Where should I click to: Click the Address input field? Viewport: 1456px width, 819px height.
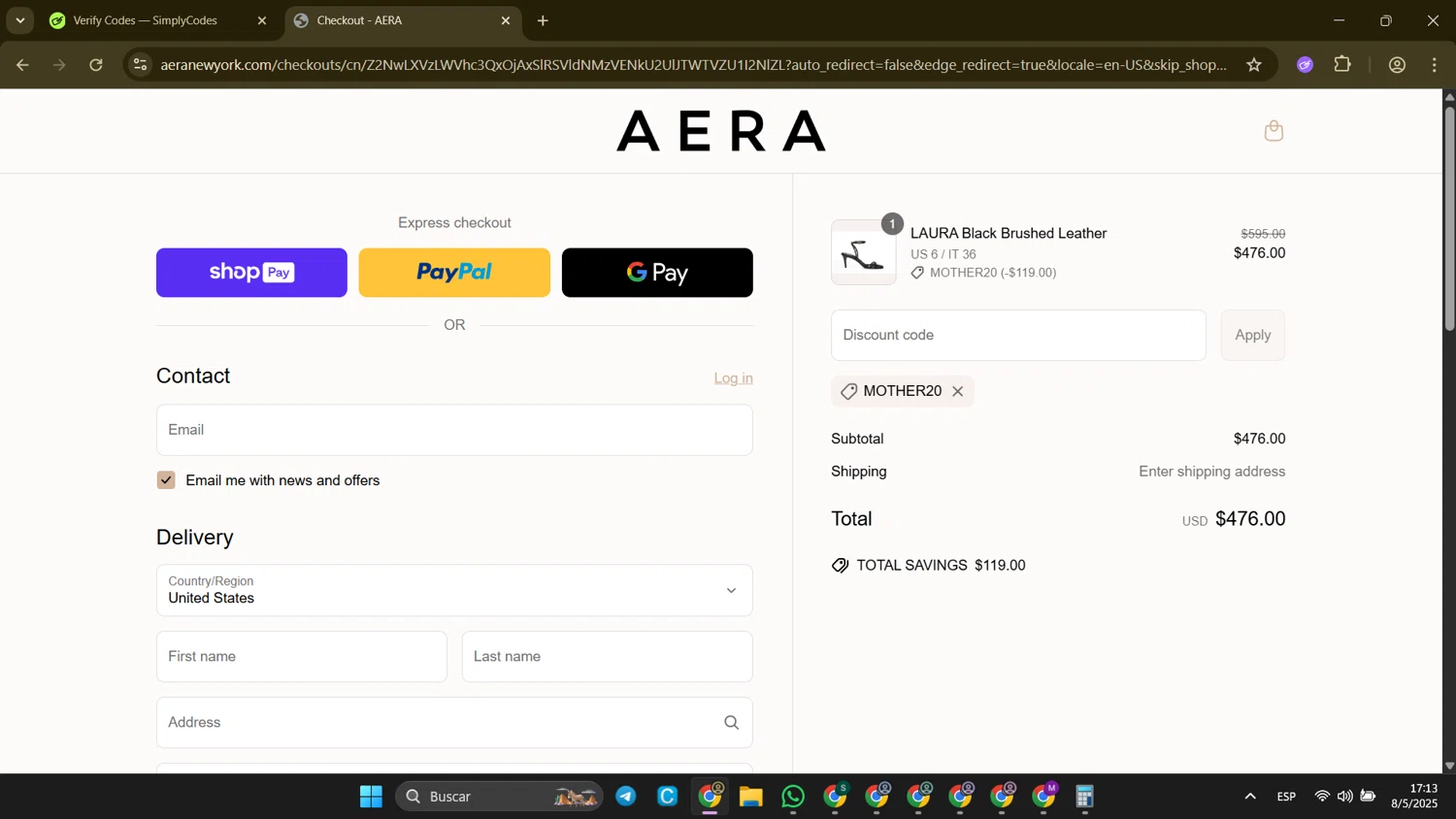point(454,722)
